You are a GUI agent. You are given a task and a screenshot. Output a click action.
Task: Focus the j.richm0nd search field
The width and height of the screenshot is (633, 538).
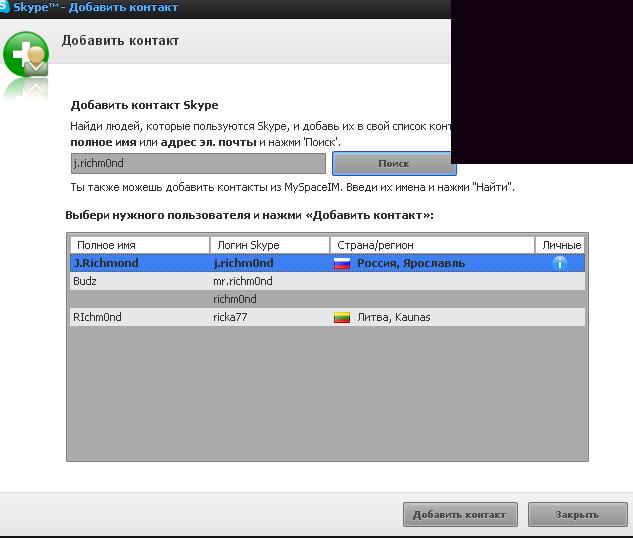point(198,163)
